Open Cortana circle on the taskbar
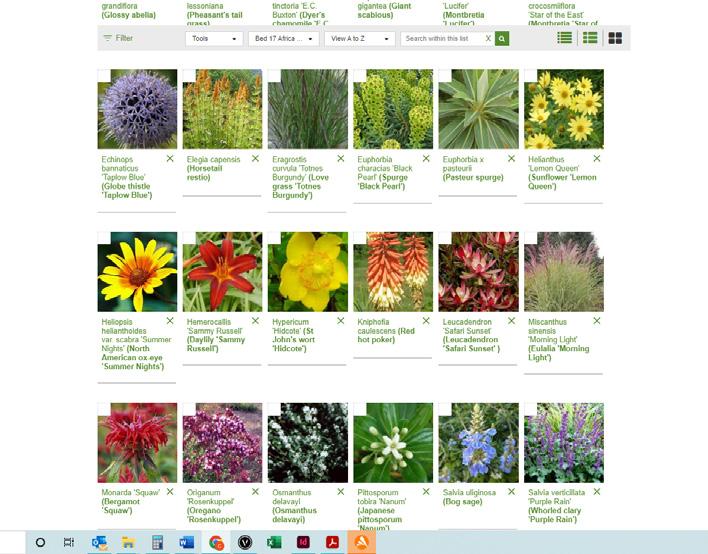Screen dimensions: 708x554 (40, 542)
